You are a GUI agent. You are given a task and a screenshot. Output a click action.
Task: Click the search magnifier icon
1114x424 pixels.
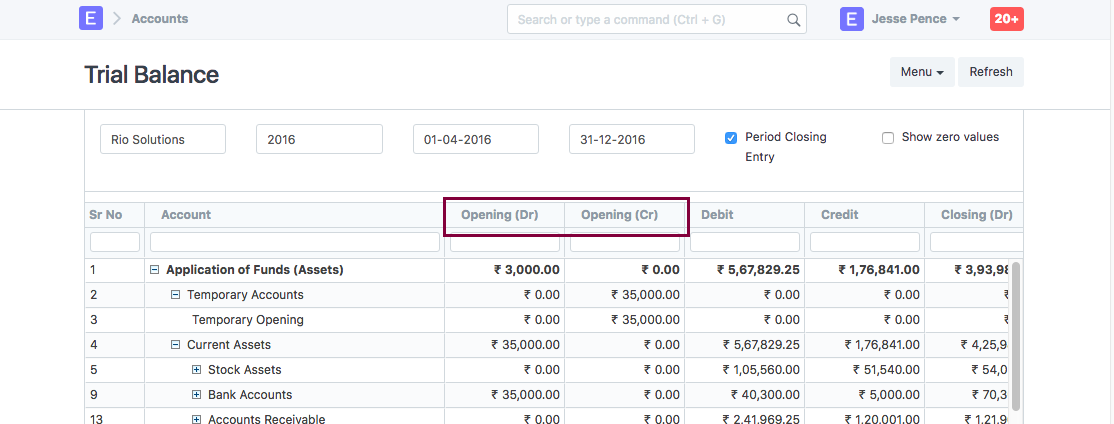click(793, 19)
